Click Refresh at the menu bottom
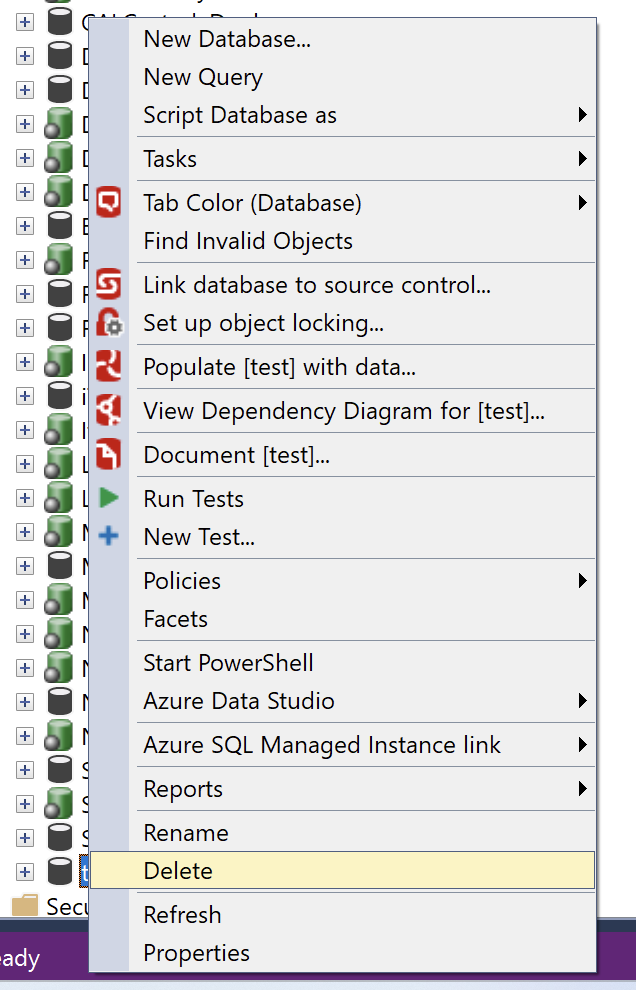Screen dimensions: 636x990 pyautogui.click(x=182, y=914)
